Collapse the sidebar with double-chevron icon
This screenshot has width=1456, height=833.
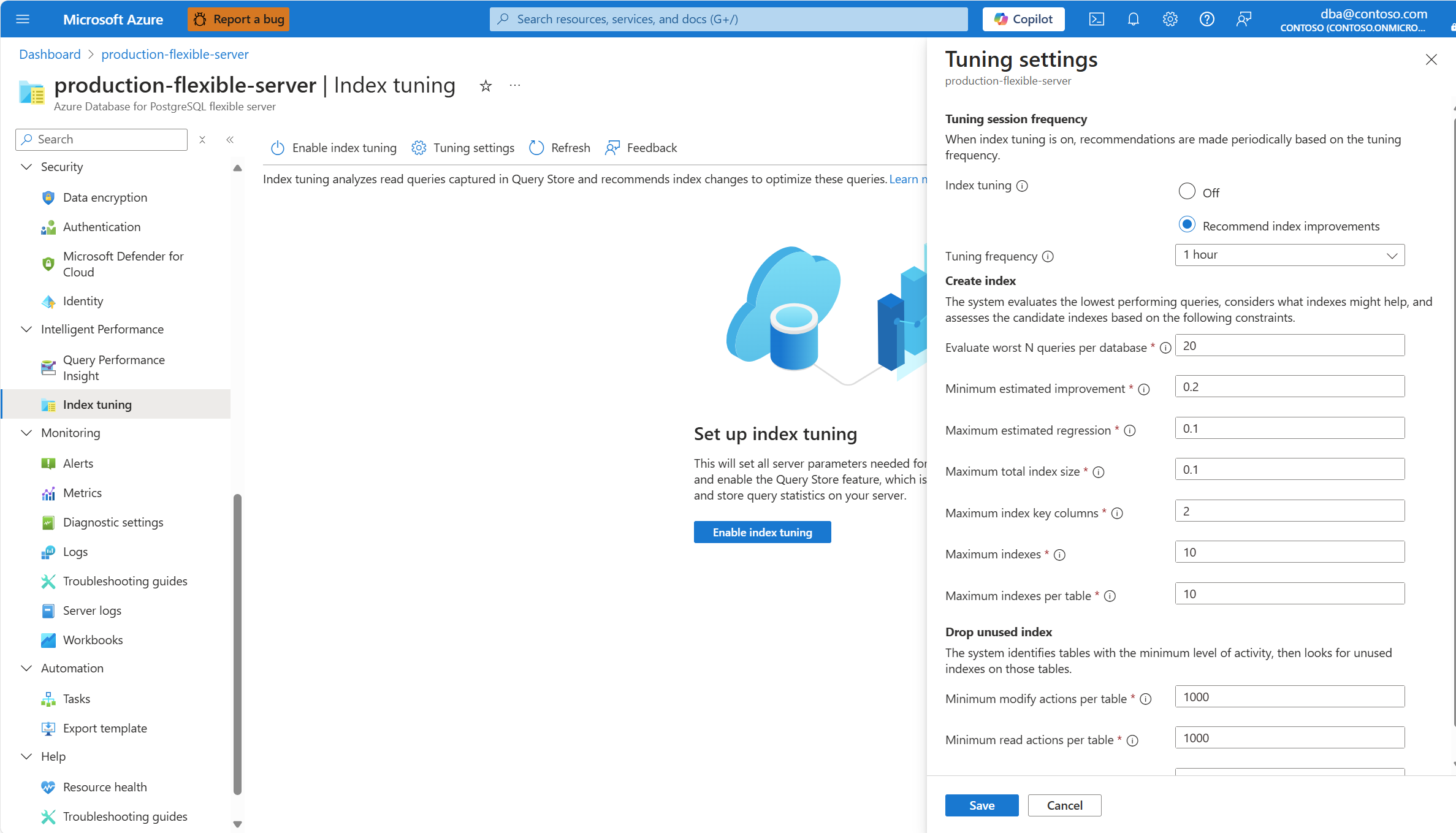tap(230, 140)
